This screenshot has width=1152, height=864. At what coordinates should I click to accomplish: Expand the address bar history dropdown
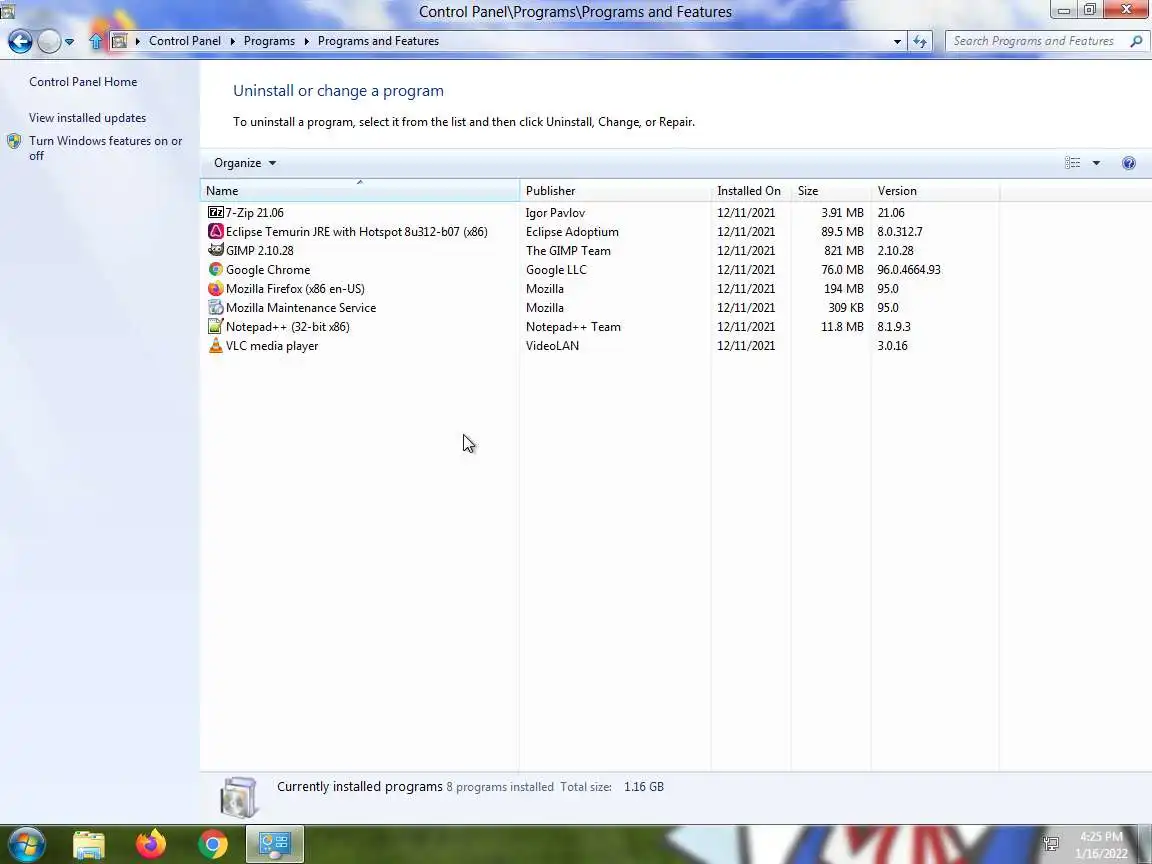[x=897, y=42]
